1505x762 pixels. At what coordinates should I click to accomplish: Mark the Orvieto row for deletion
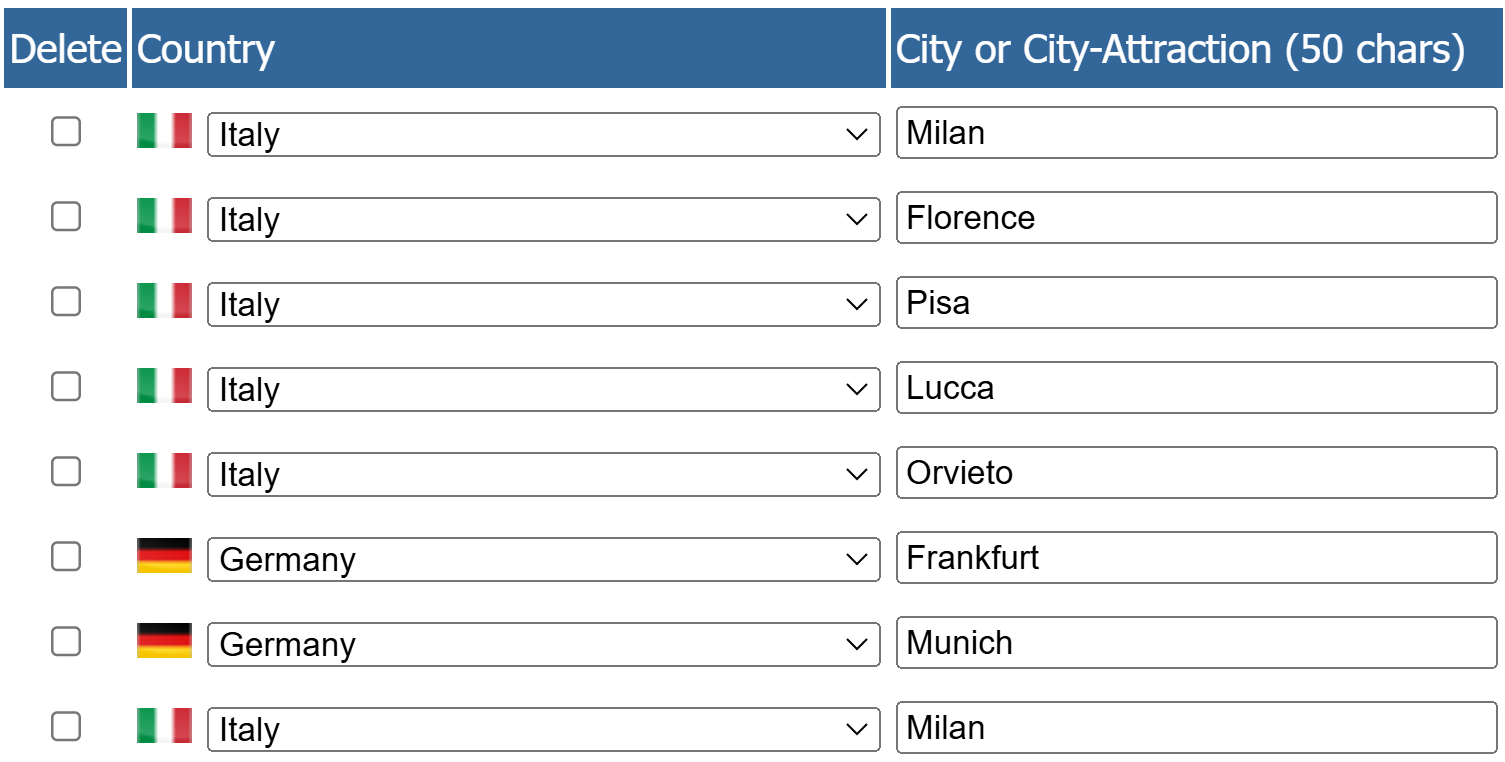coord(66,471)
